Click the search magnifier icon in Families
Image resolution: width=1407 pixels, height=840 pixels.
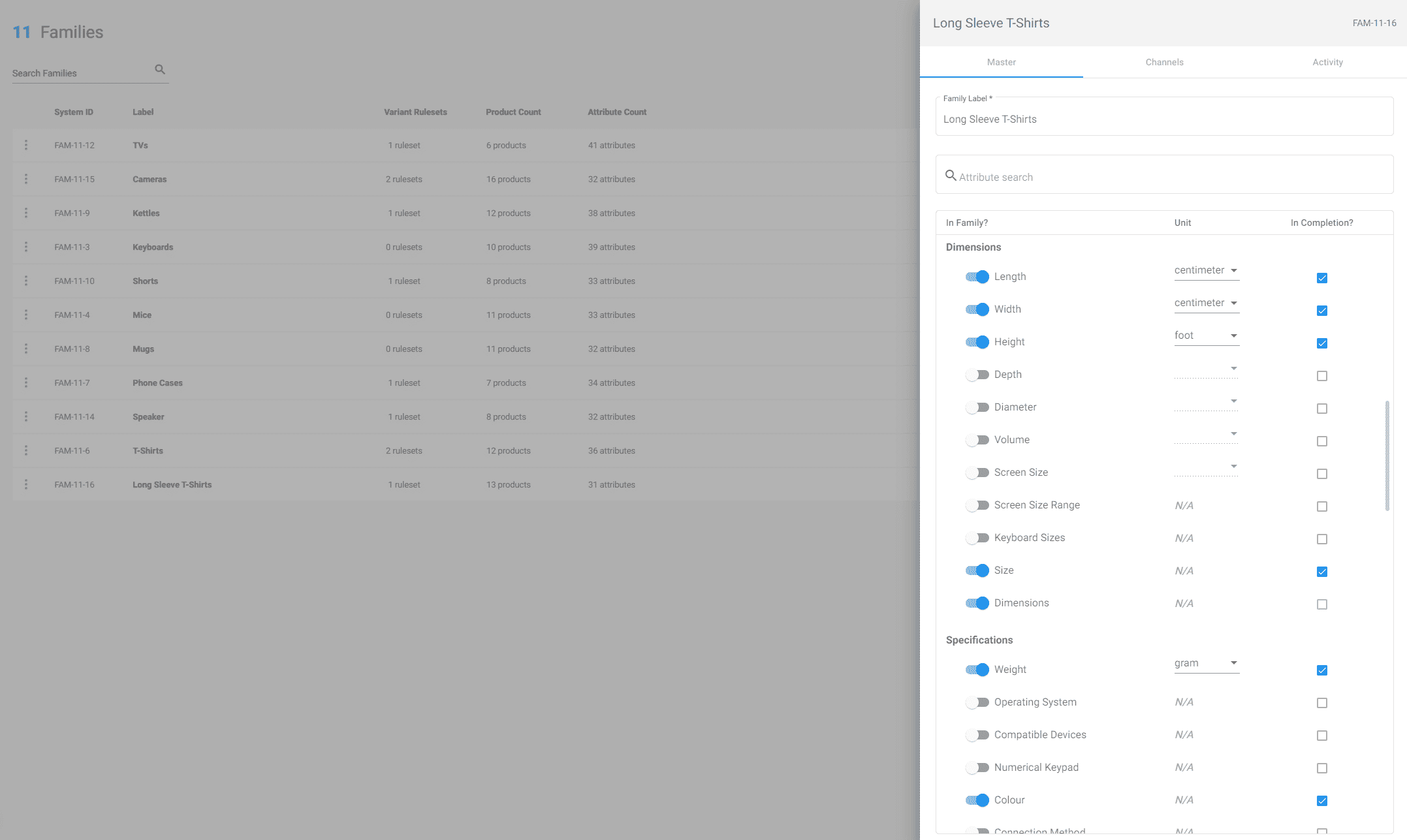pos(160,69)
